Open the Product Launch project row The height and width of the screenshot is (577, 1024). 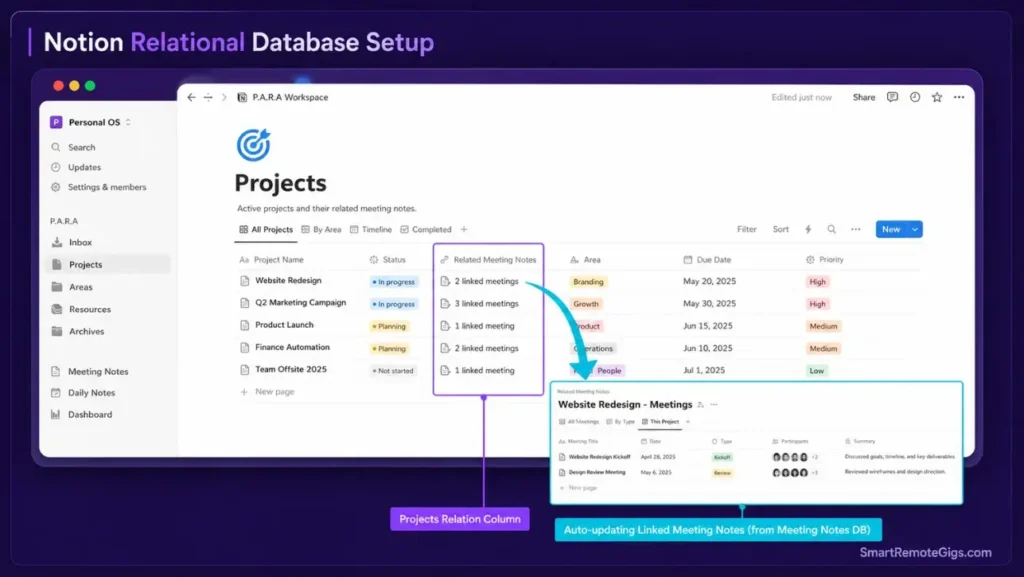point(284,325)
